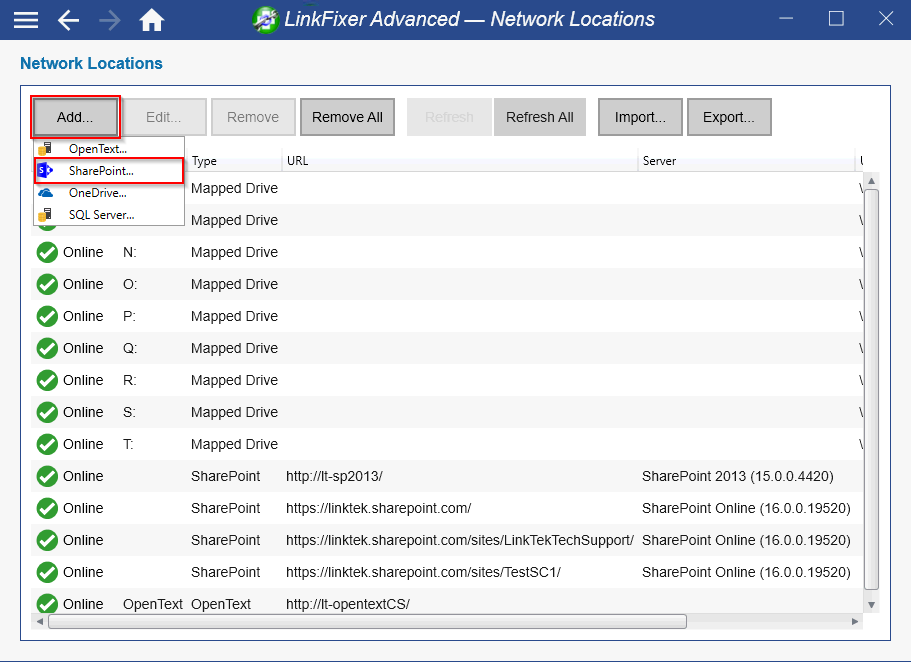The width and height of the screenshot is (911, 662).
Task: Click the green status icon for O: drive
Action: coord(47,284)
